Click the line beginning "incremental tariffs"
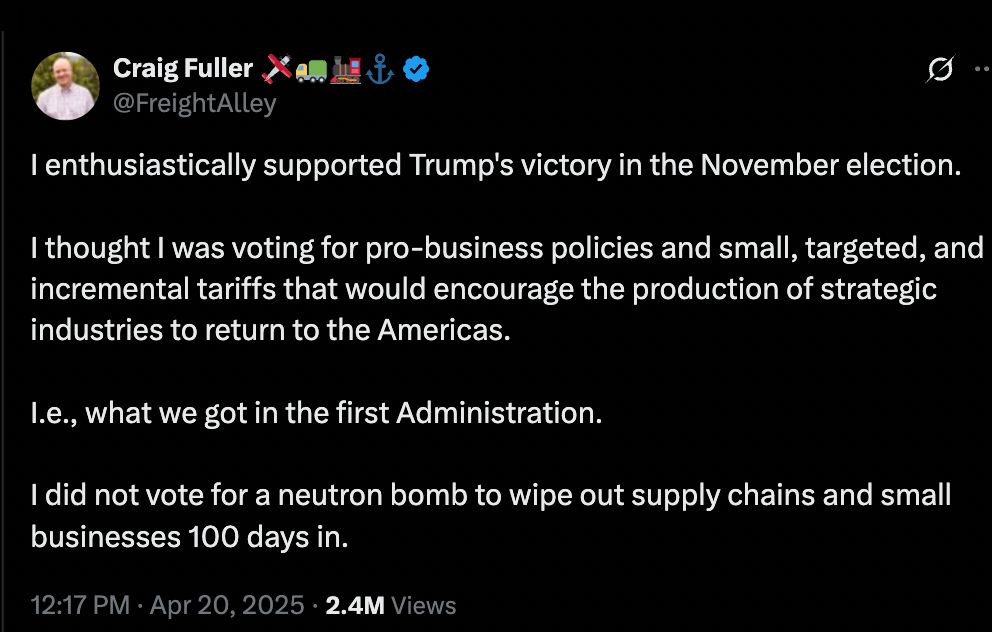The width and height of the screenshot is (992, 632). click(x=484, y=288)
